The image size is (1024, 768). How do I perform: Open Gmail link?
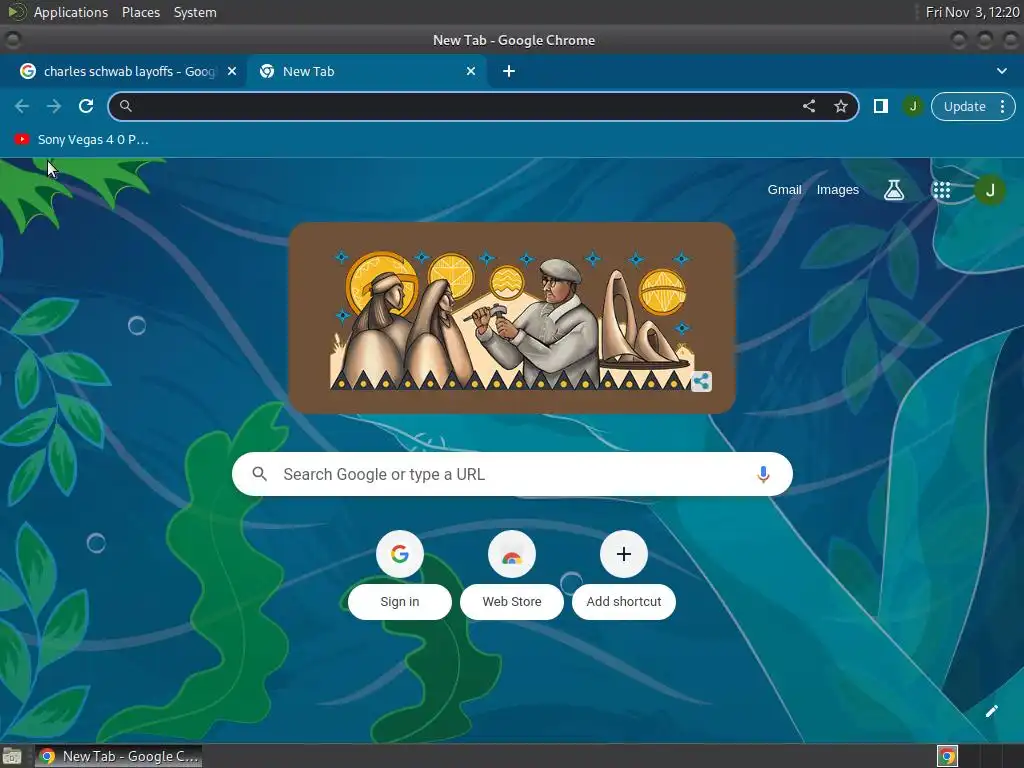784,189
